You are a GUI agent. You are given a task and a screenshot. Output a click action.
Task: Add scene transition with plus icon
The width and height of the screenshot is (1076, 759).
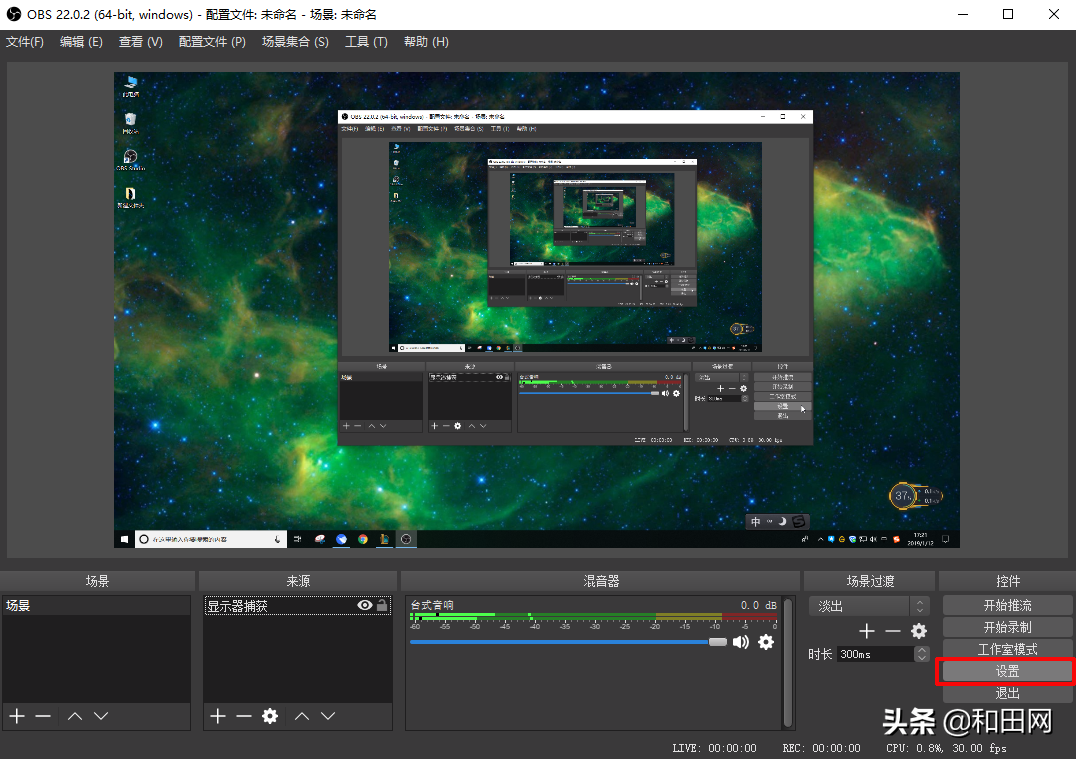click(x=867, y=631)
